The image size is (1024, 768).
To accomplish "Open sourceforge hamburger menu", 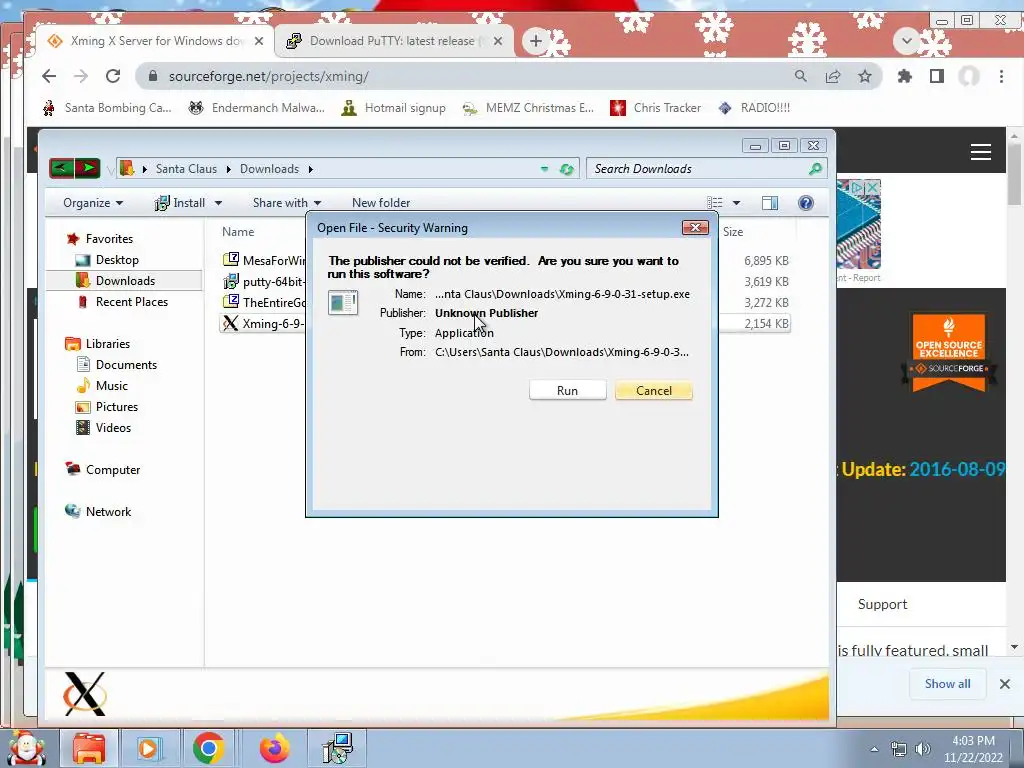I will coord(980,152).
